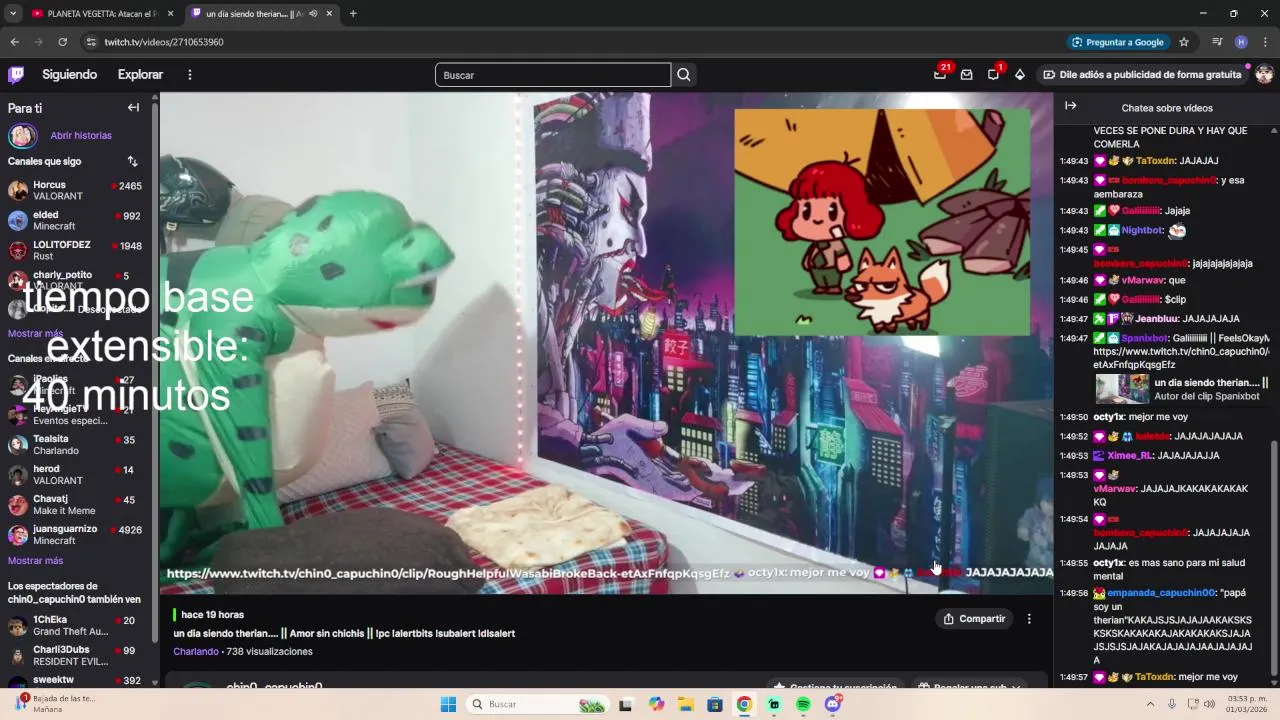Open the Charlando category link

(x=195, y=651)
